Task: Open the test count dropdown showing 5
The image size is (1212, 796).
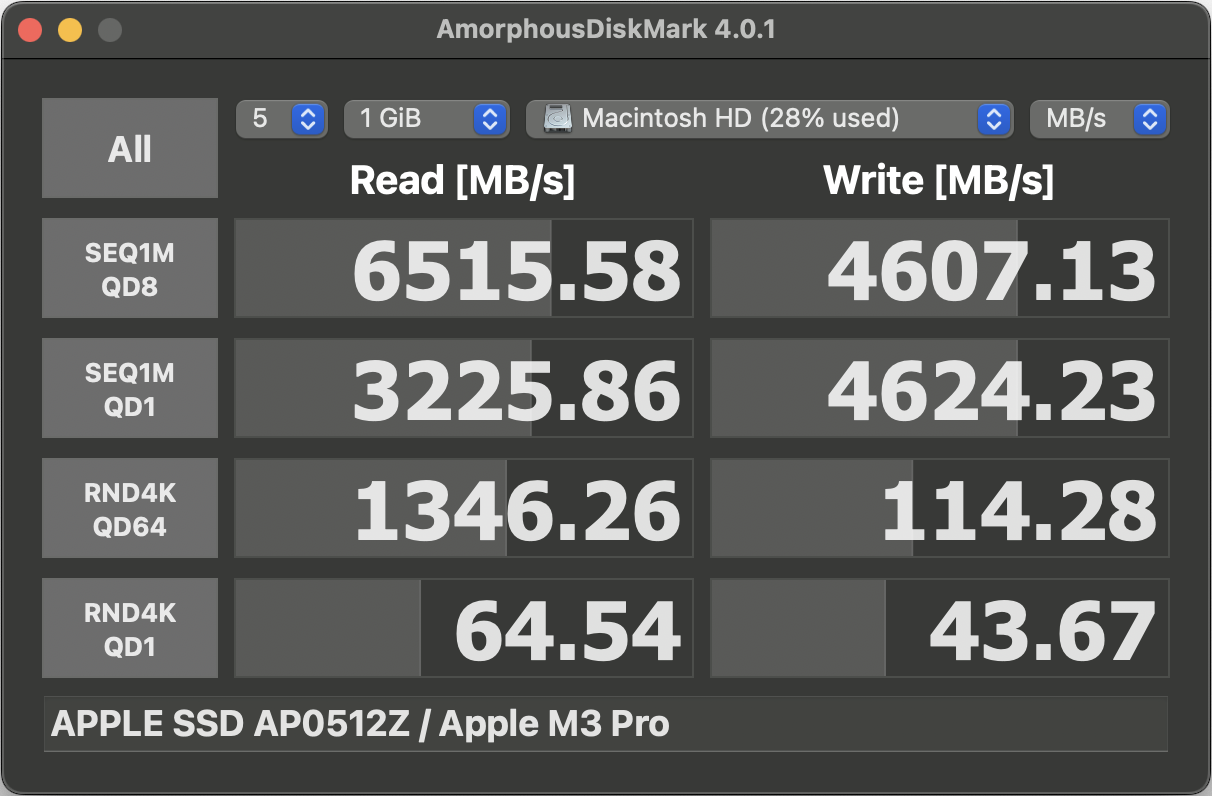Action: tap(282, 119)
